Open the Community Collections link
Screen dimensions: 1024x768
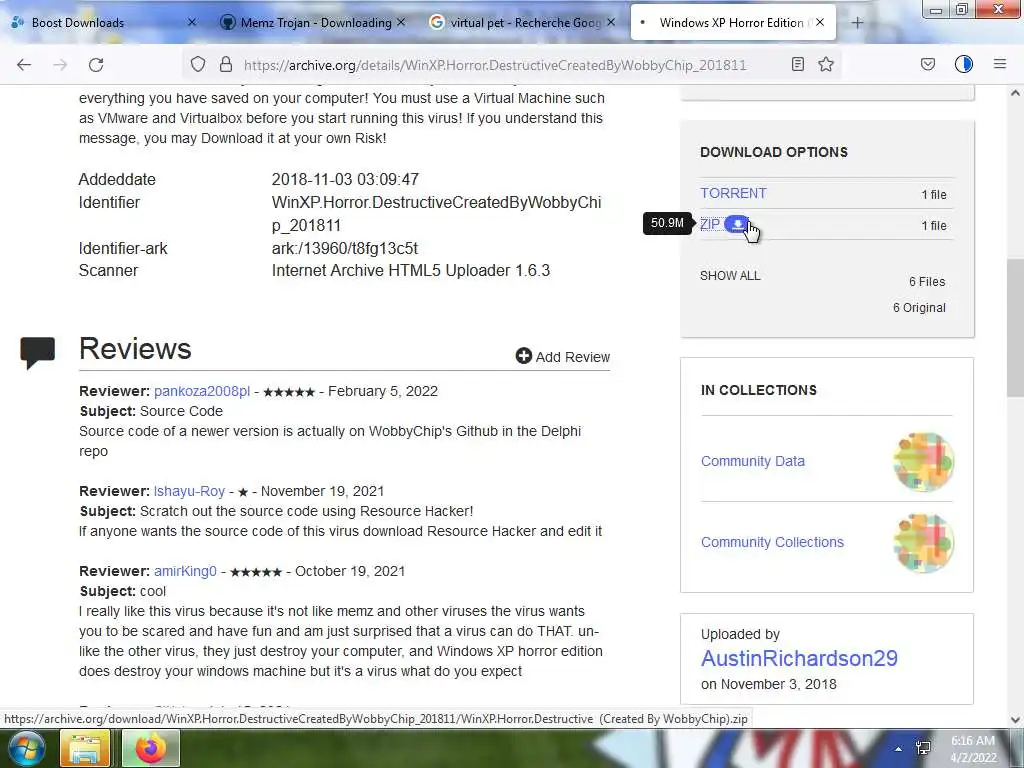772,542
